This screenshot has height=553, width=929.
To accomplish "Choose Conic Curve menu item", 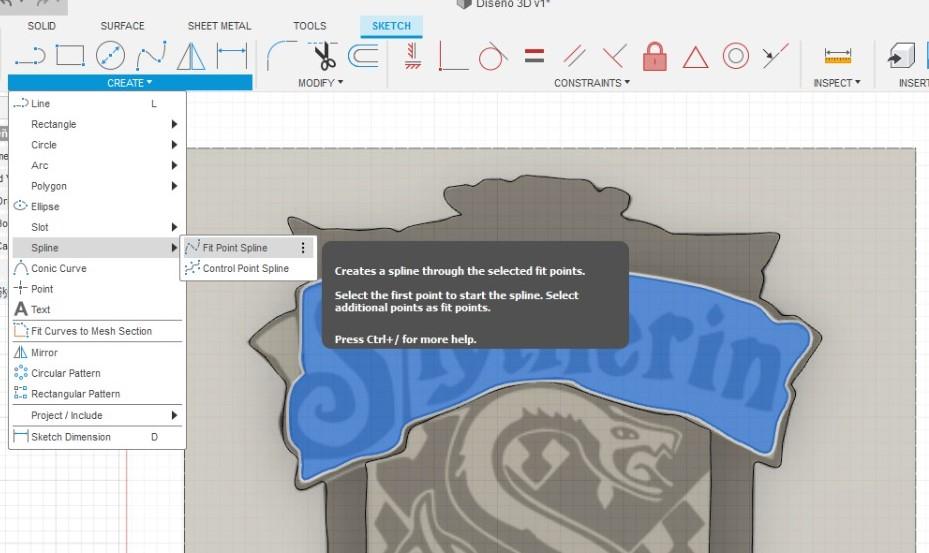I will point(97,268).
